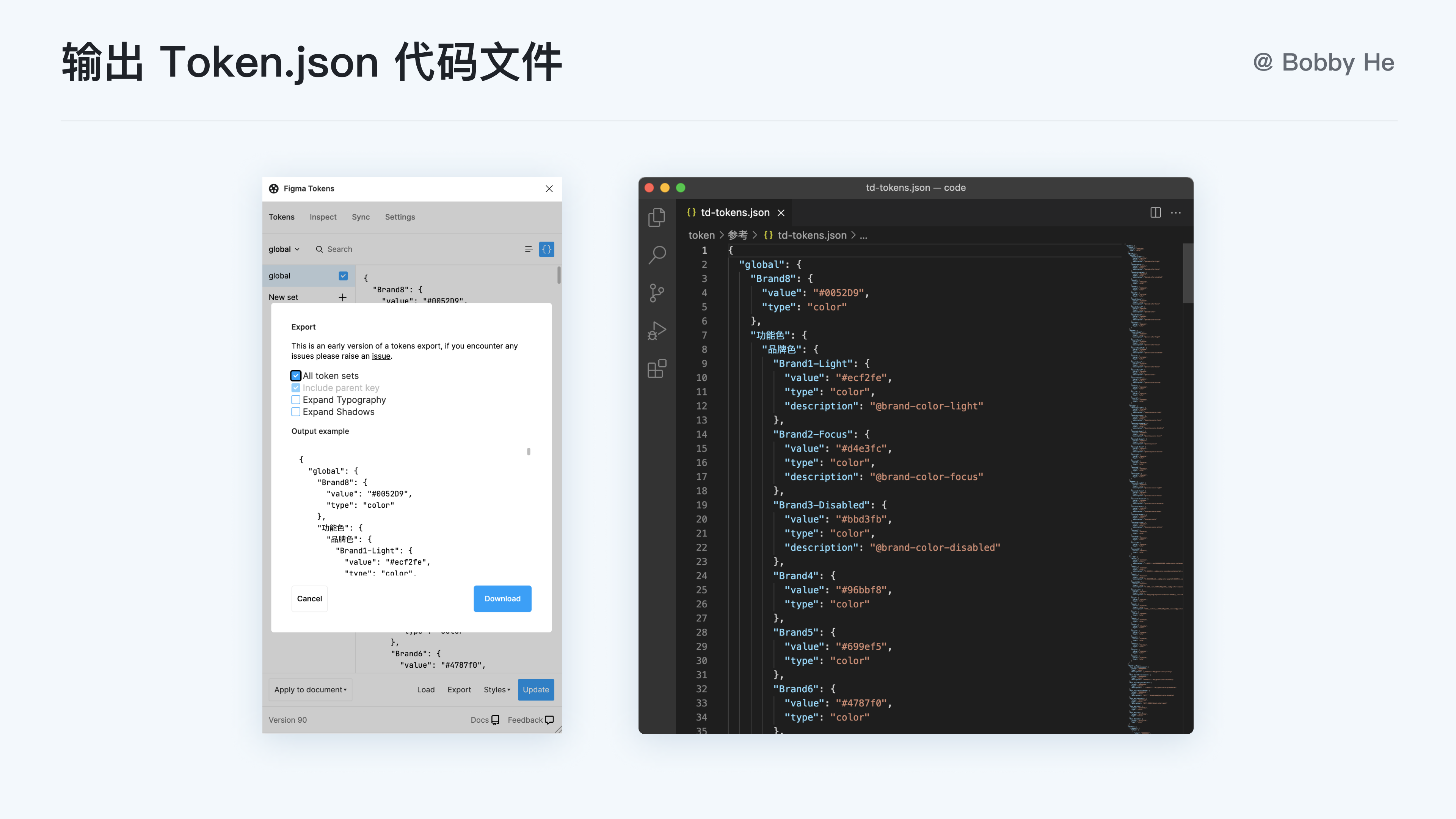Screen dimensions: 1456x819
Task: Enable Expand Typography option
Action: pyautogui.click(x=296, y=400)
